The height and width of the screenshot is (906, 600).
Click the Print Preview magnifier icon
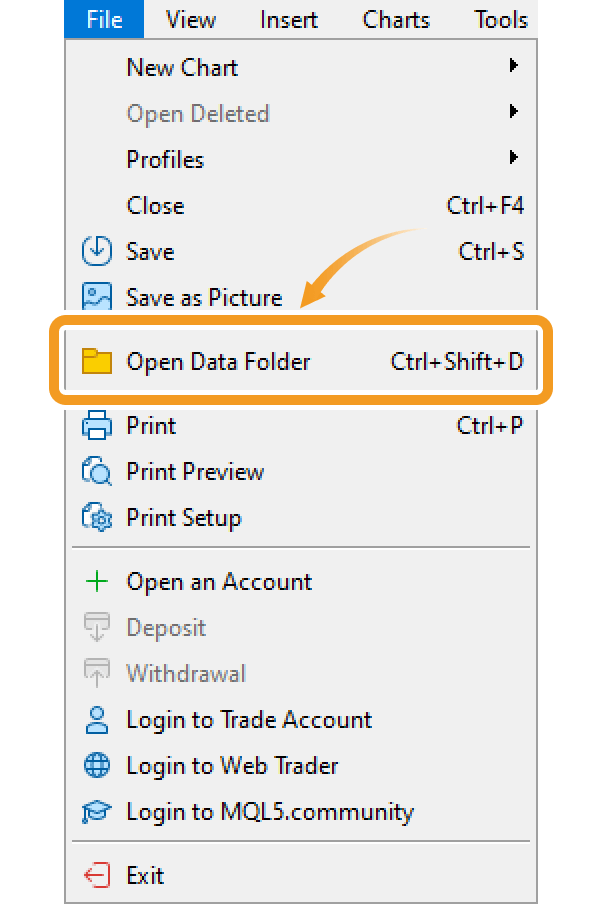[x=97, y=472]
